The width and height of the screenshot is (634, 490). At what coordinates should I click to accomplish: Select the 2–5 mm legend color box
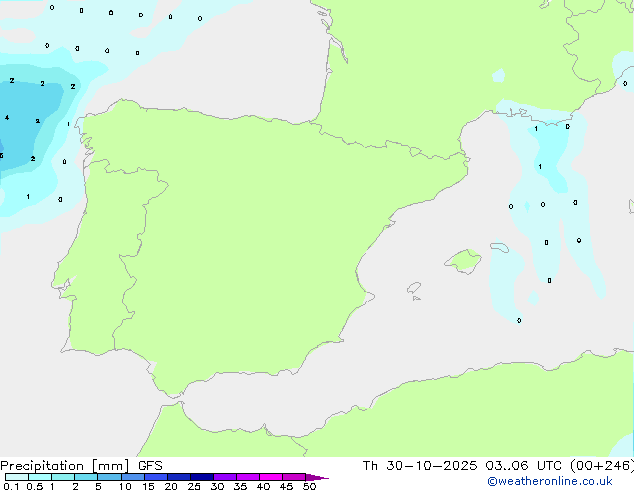[x=86, y=477]
